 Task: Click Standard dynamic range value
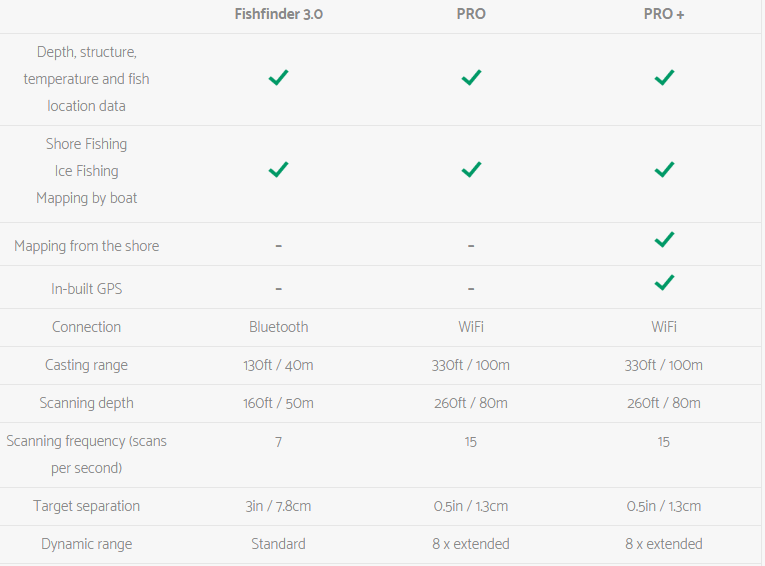click(x=279, y=544)
